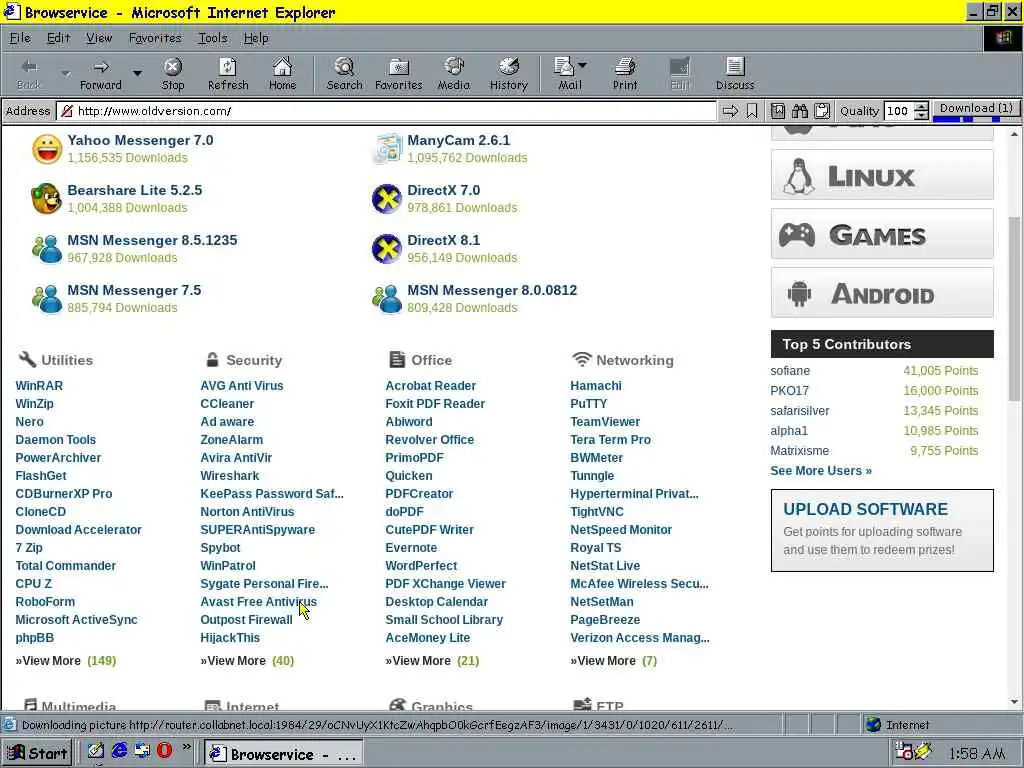Click the DirectX 7.0 icon
The width and height of the screenshot is (1024, 768).
(x=387, y=199)
